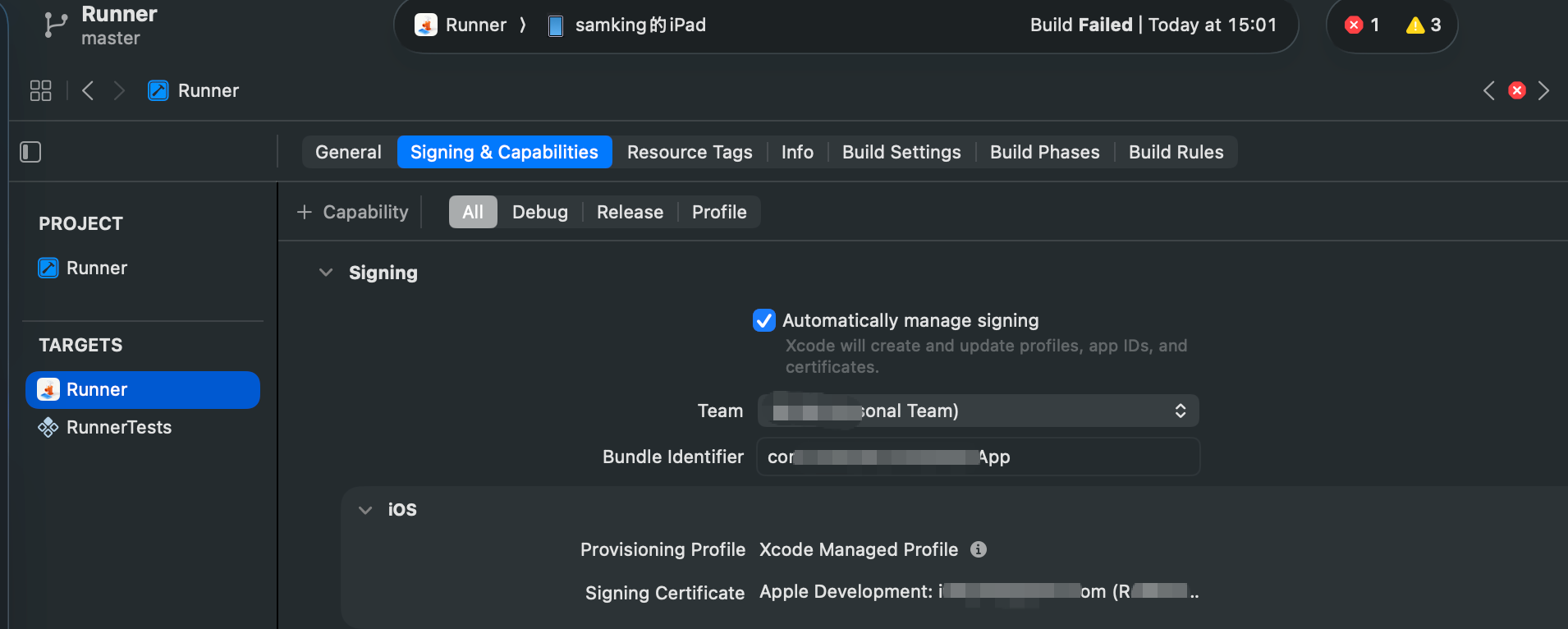Jump to previous issue arrow
Image resolution: width=1568 pixels, height=629 pixels.
tap(1489, 90)
